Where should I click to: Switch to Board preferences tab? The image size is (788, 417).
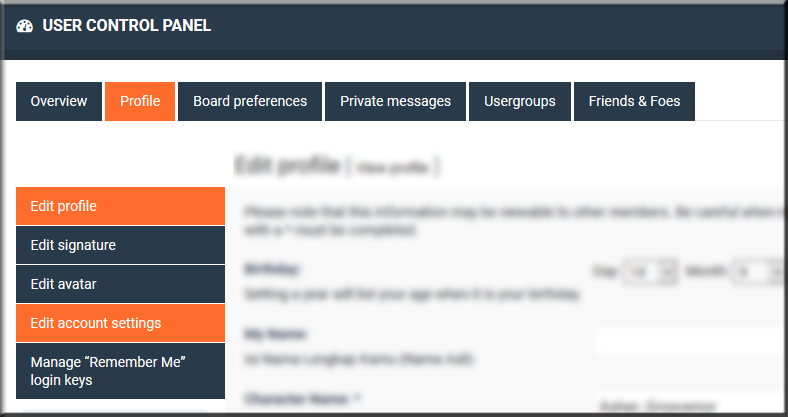(x=250, y=101)
